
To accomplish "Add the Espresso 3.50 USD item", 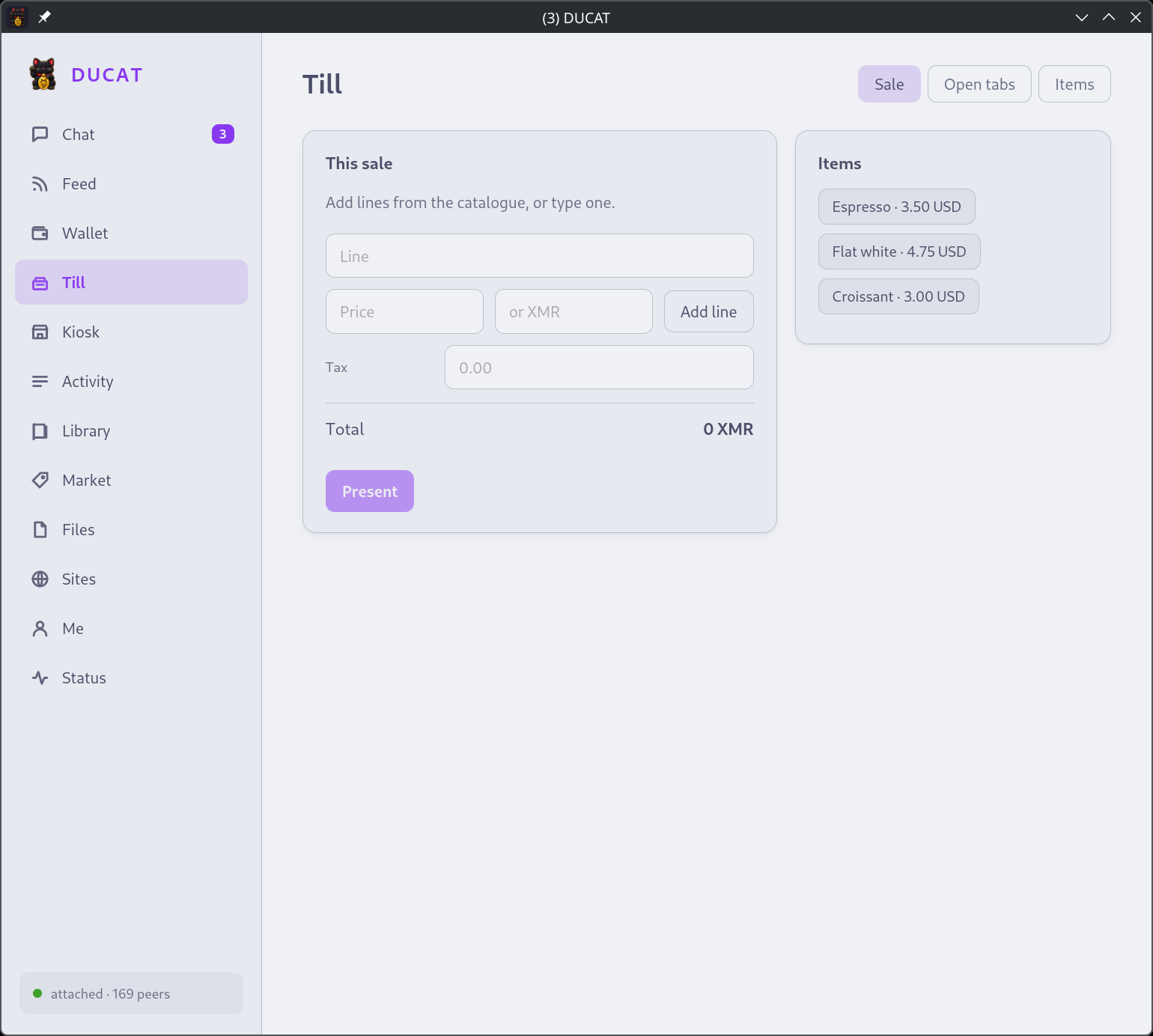I will click(897, 207).
